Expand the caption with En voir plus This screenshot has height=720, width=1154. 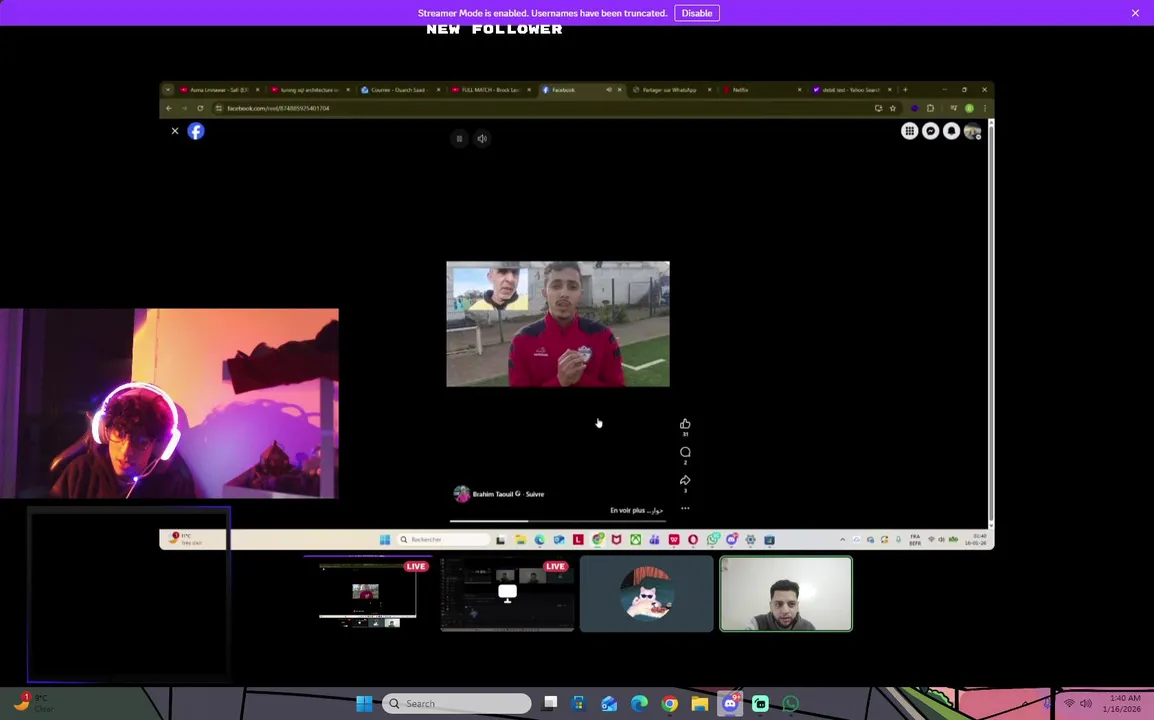click(626, 510)
